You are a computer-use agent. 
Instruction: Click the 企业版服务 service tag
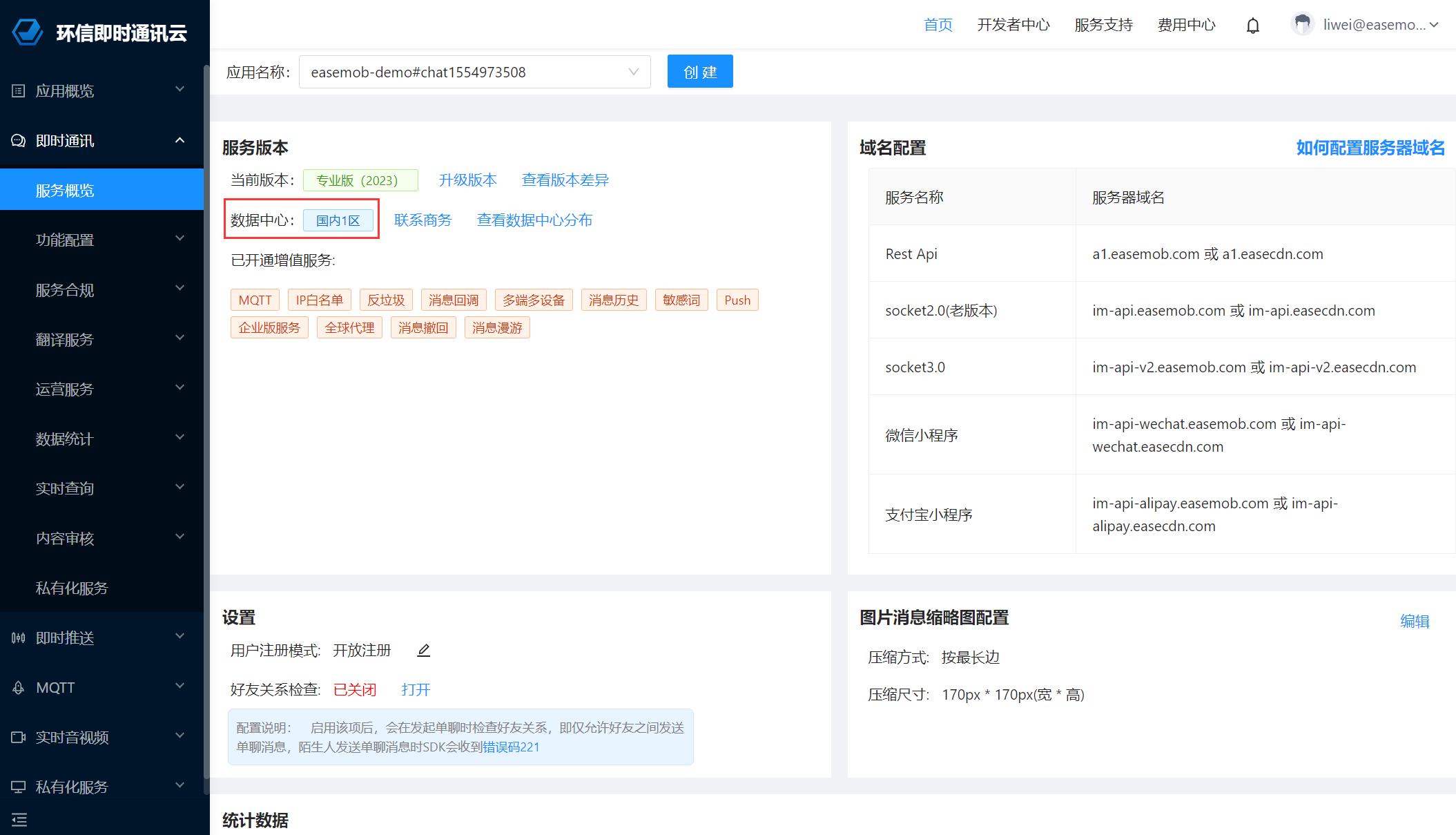click(269, 327)
